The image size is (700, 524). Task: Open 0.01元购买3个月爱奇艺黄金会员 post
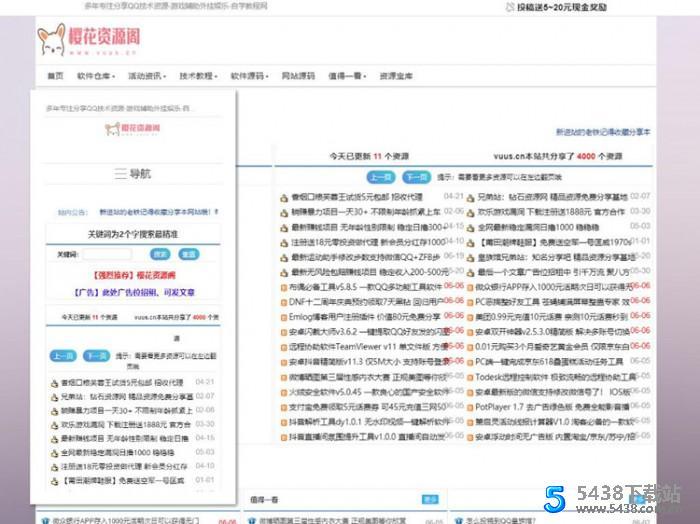[552, 347]
